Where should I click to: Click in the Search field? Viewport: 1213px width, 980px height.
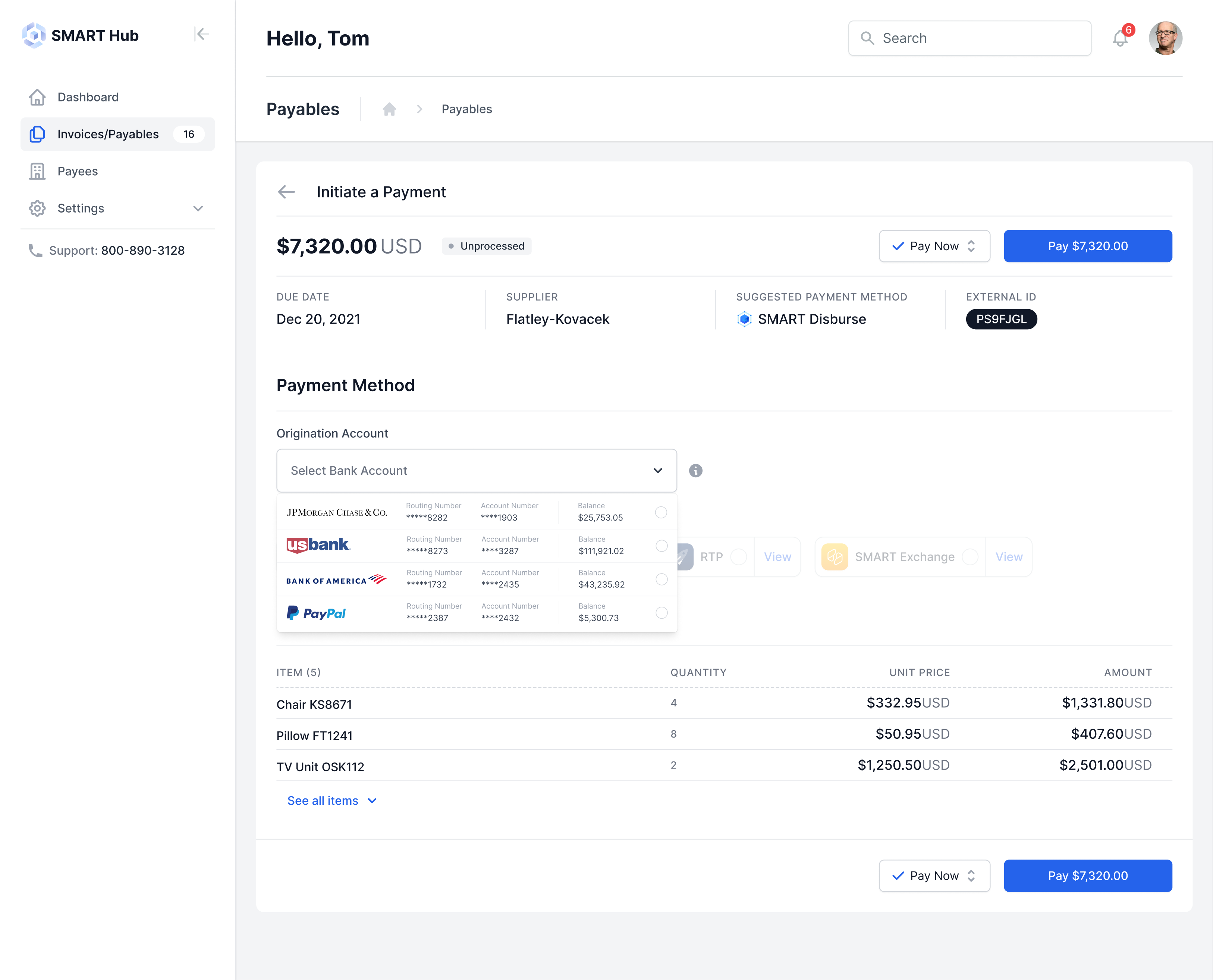(x=969, y=38)
